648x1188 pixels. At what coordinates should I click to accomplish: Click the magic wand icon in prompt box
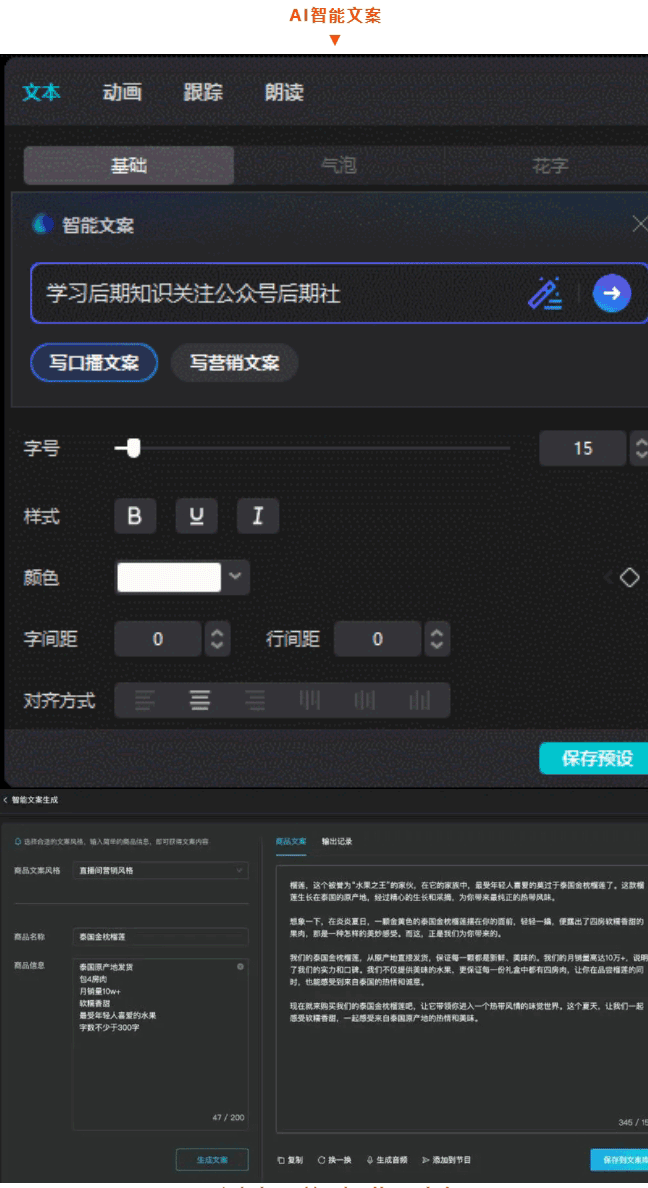tap(544, 293)
